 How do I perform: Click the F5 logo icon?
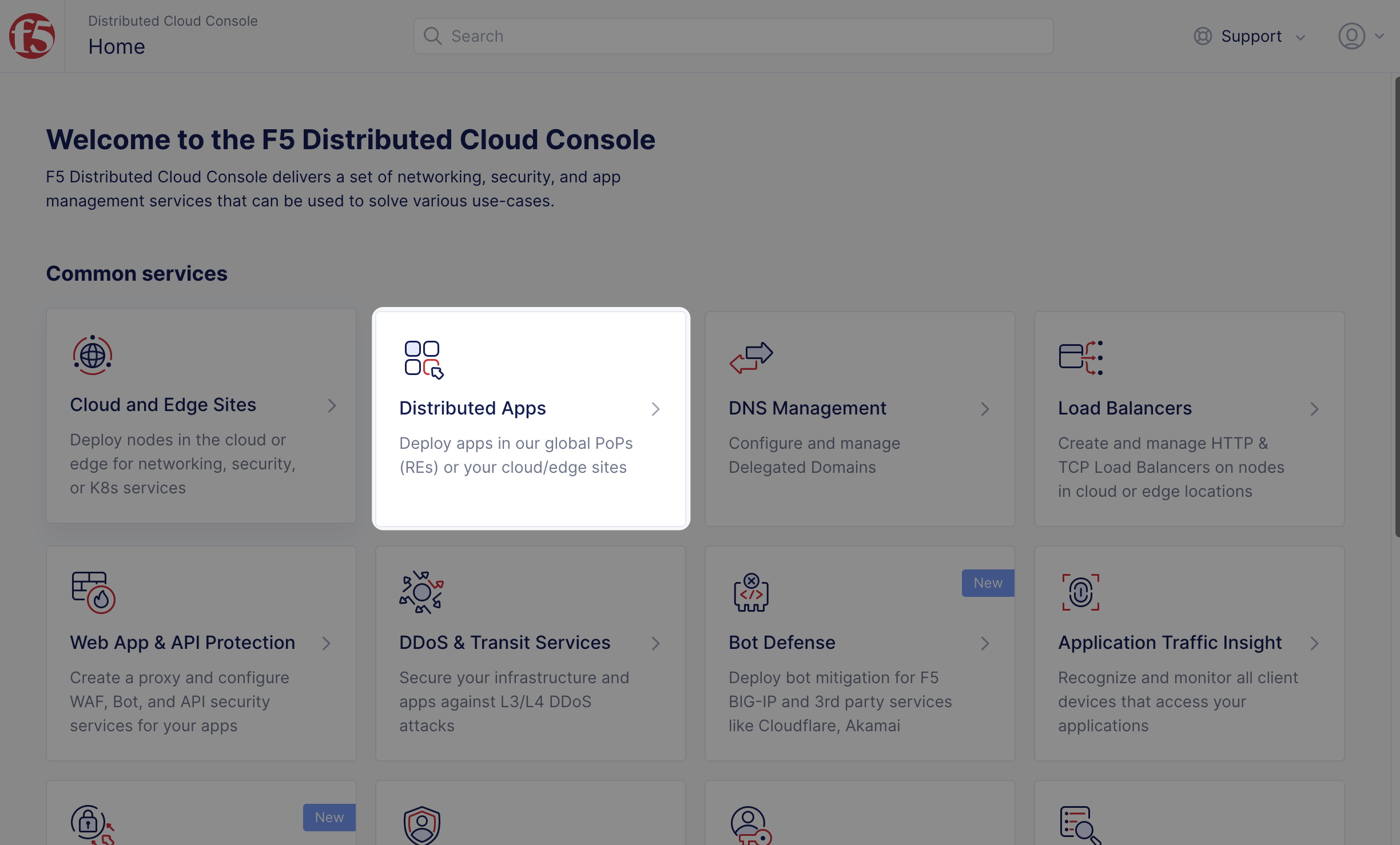[x=32, y=36]
